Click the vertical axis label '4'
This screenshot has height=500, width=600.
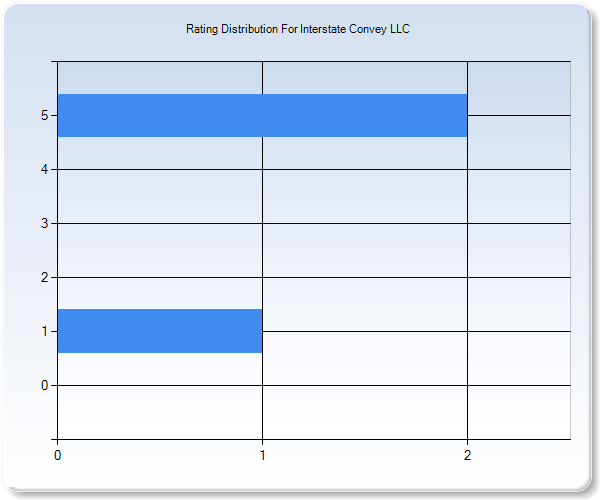pyautogui.click(x=44, y=169)
